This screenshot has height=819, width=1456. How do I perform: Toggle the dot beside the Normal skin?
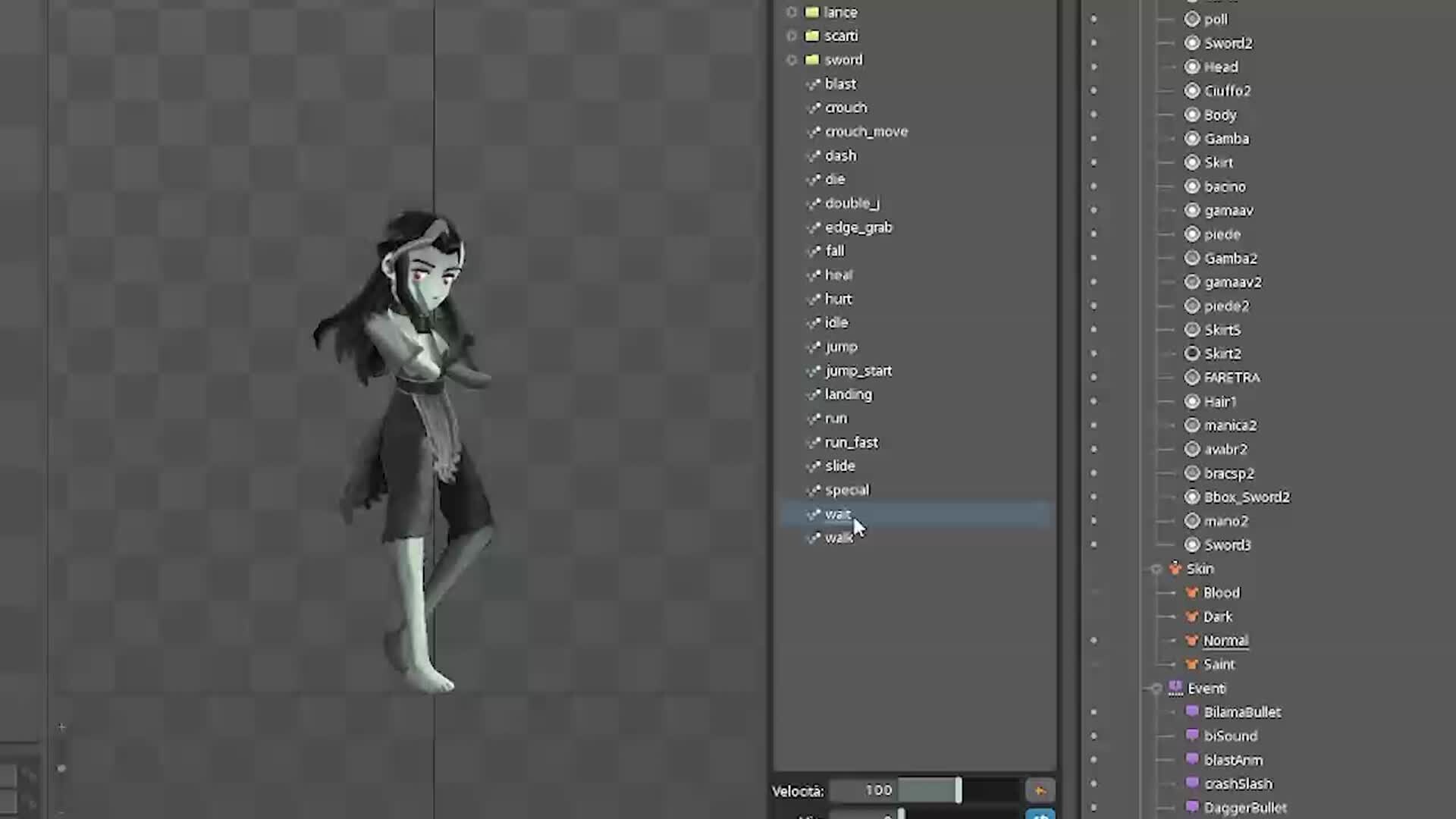[1094, 639]
